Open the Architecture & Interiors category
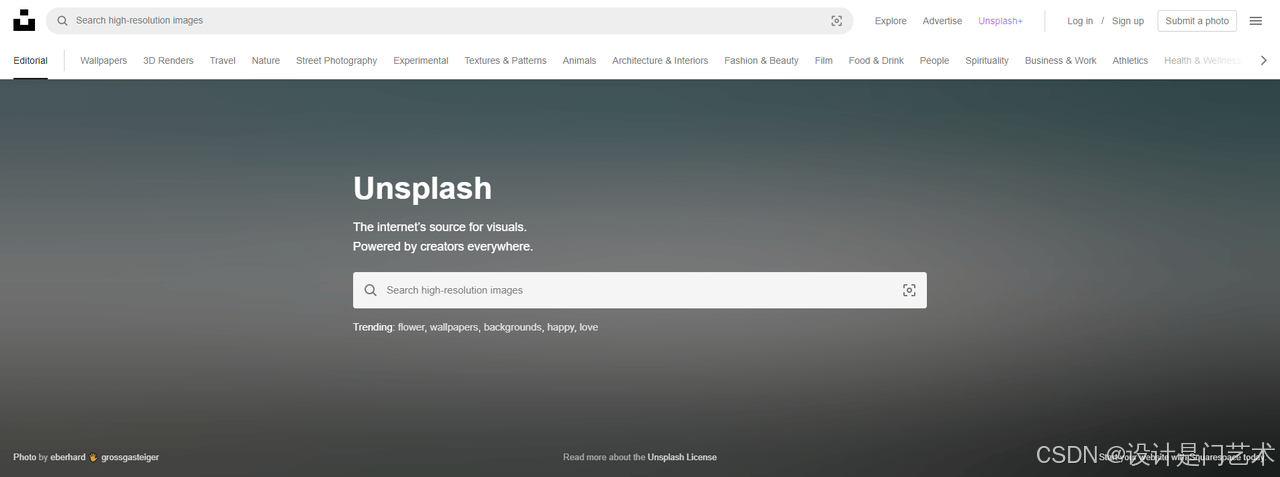Viewport: 1280px width, 477px height. pos(660,60)
